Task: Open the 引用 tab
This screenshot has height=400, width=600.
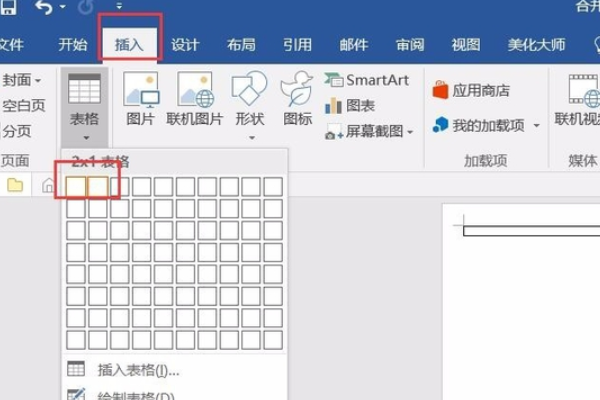Action: (297, 45)
